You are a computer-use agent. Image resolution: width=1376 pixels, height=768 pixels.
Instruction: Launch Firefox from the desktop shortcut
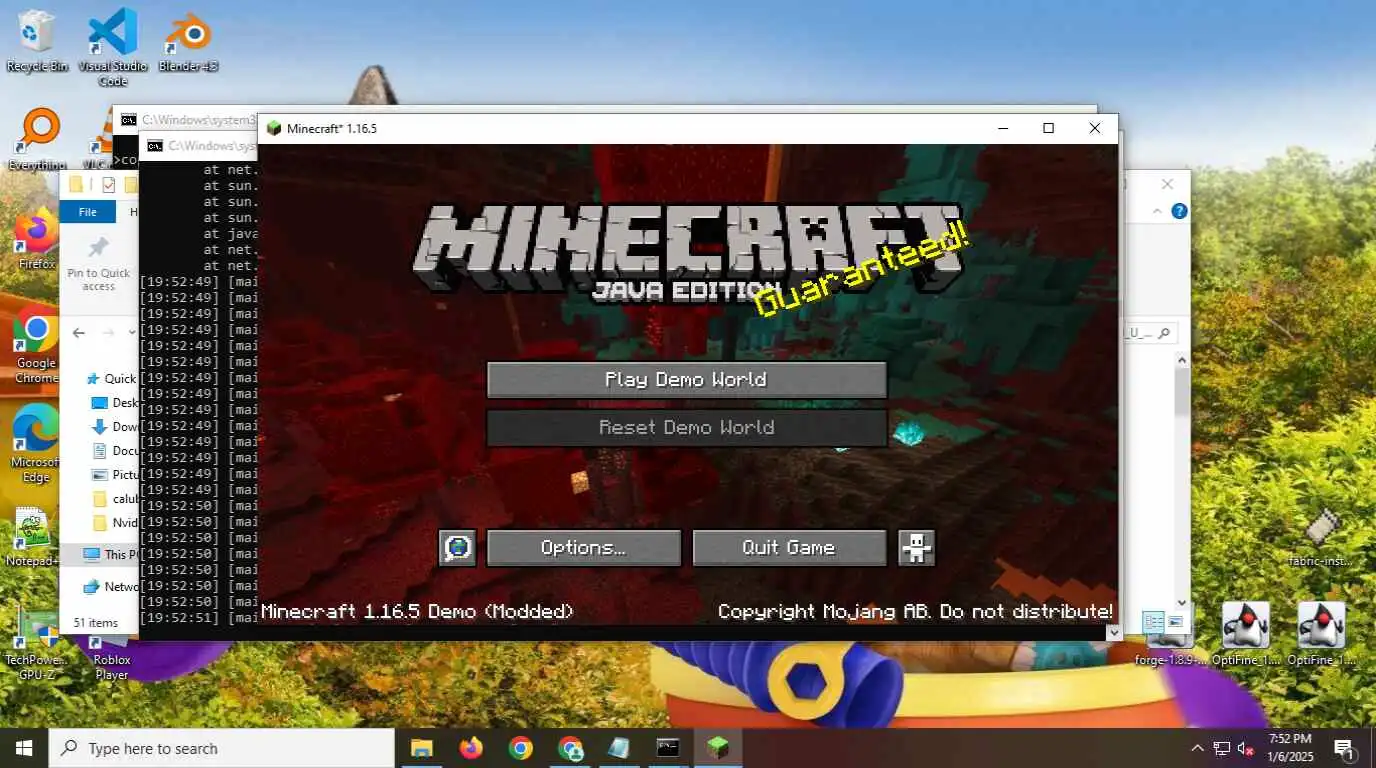click(x=36, y=241)
